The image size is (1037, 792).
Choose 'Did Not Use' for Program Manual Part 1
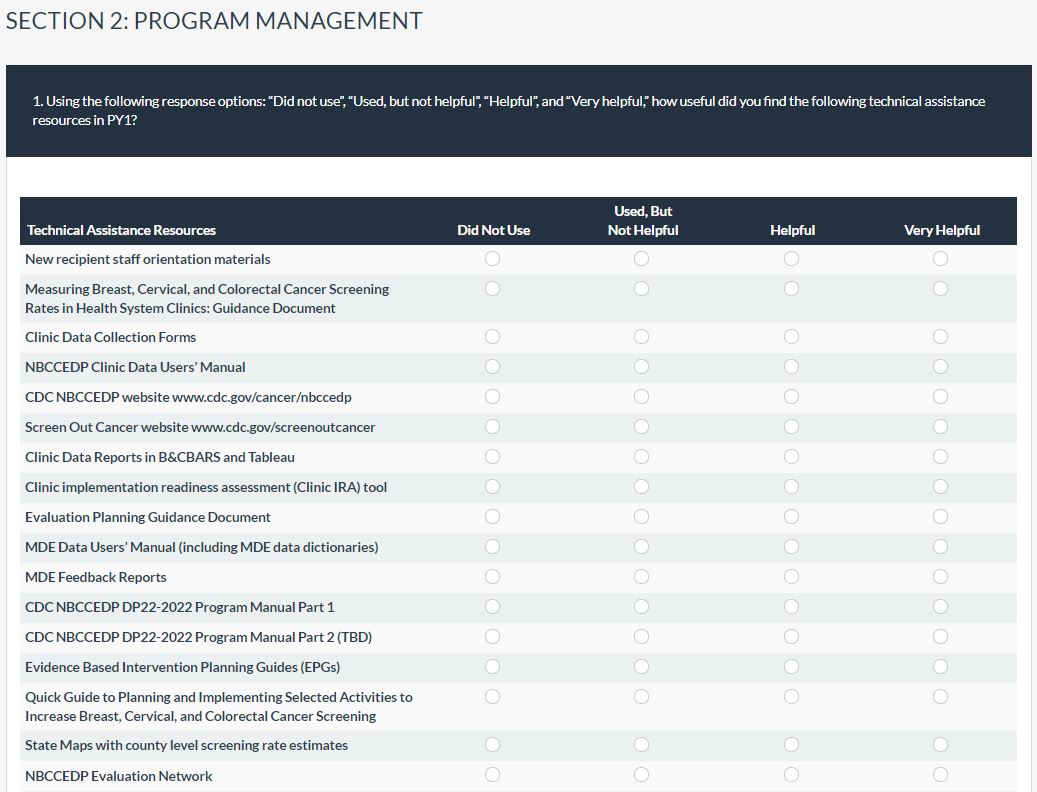point(492,607)
